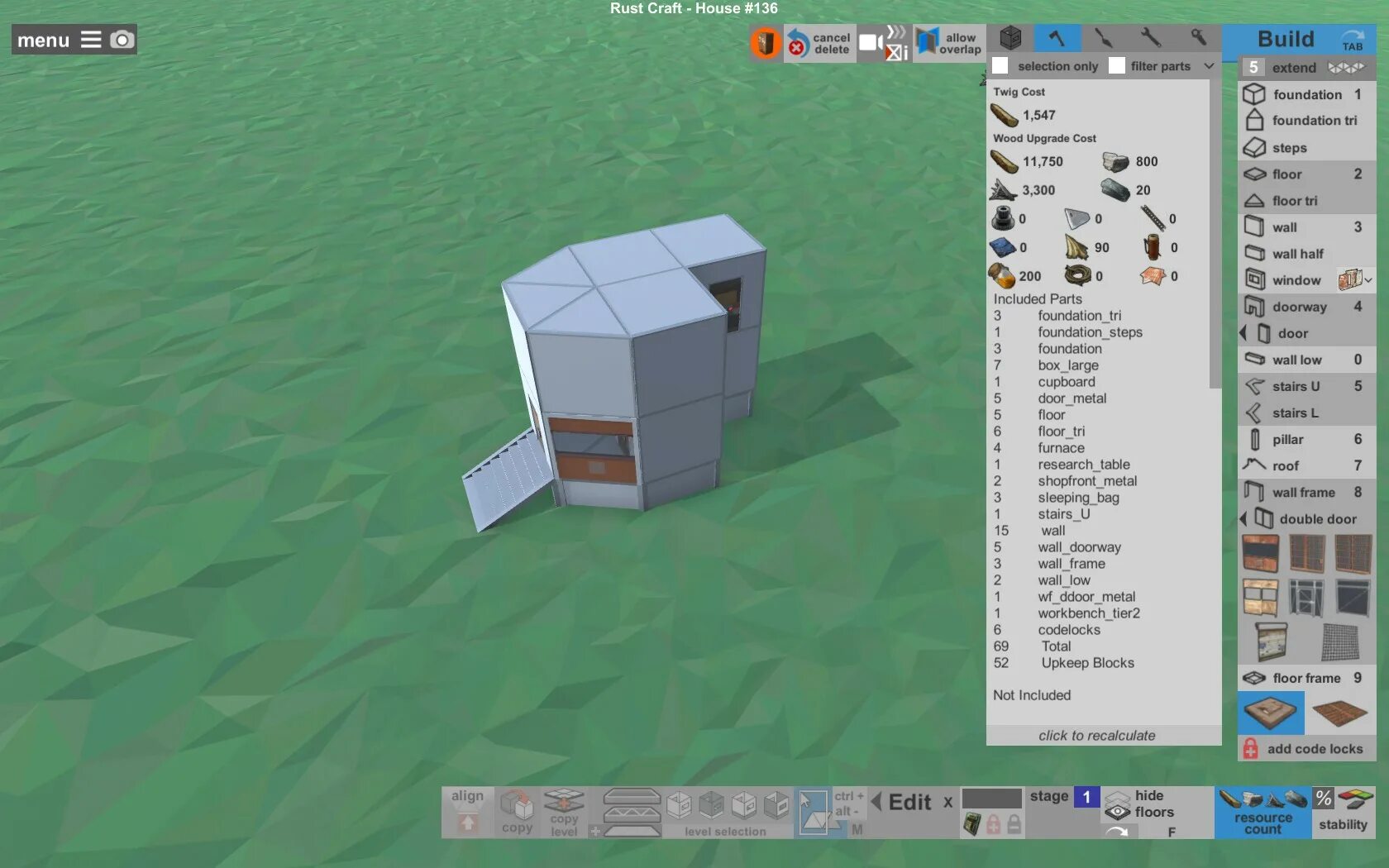Image resolution: width=1389 pixels, height=868 pixels.
Task: Click the parts list scrollbar
Action: [1215, 236]
